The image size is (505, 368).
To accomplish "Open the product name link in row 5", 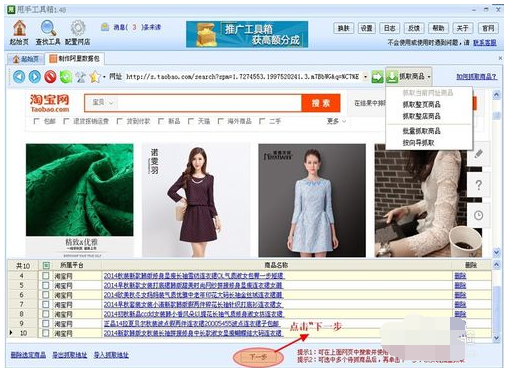I will pyautogui.click(x=193, y=285).
